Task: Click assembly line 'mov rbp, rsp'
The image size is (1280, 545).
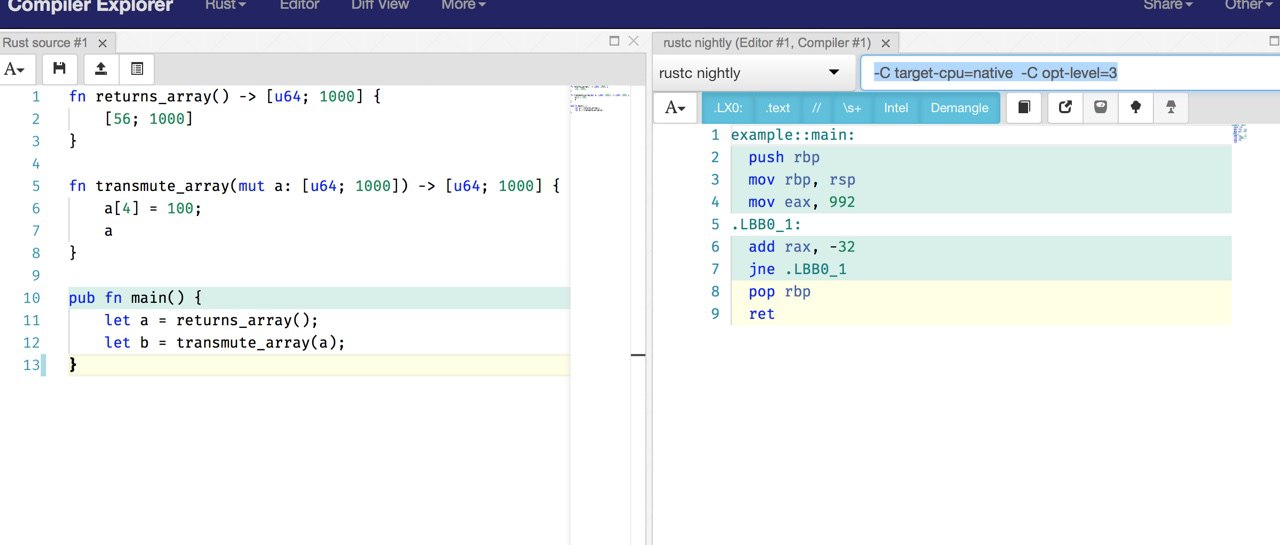Action: point(802,179)
